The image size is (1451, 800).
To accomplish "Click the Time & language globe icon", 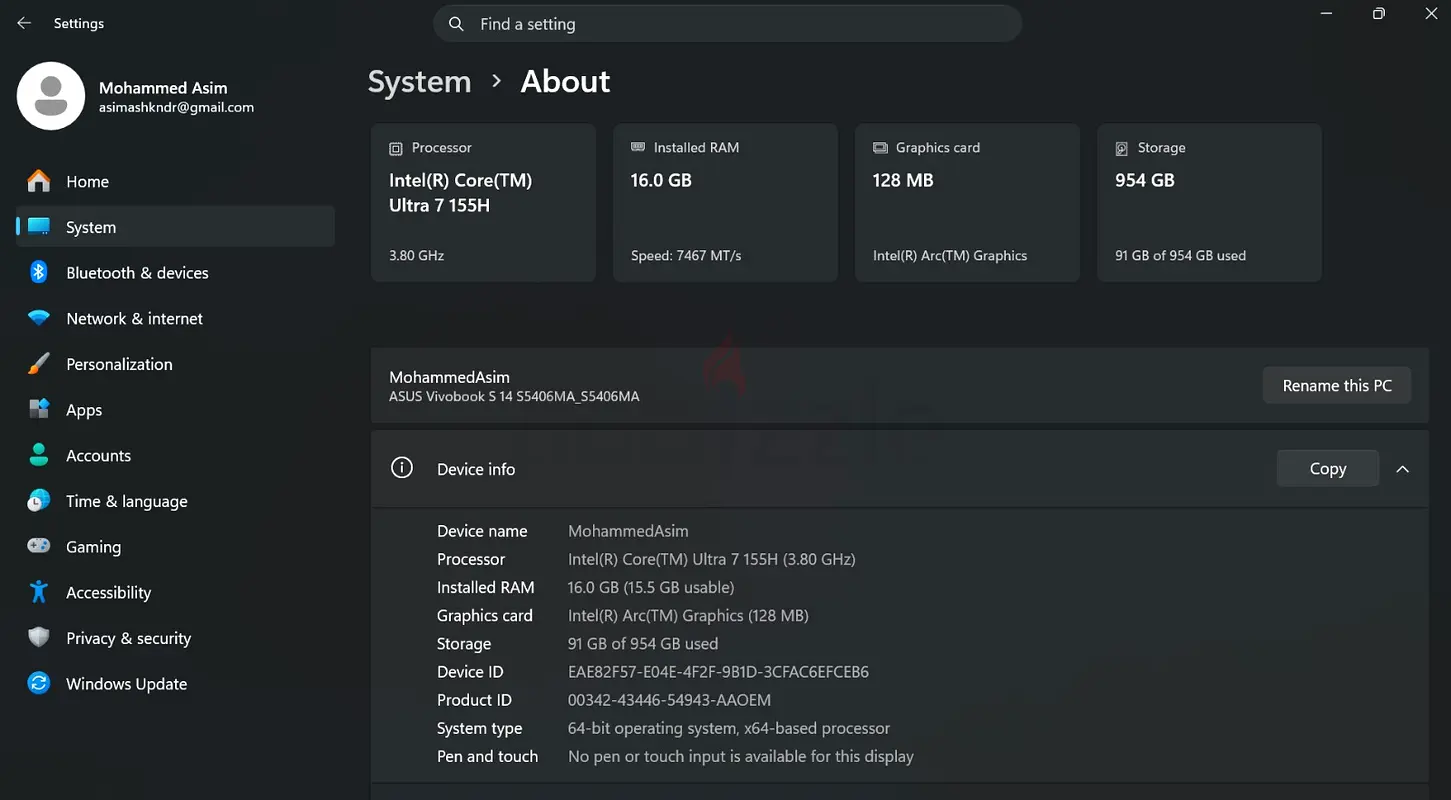I will (39, 501).
